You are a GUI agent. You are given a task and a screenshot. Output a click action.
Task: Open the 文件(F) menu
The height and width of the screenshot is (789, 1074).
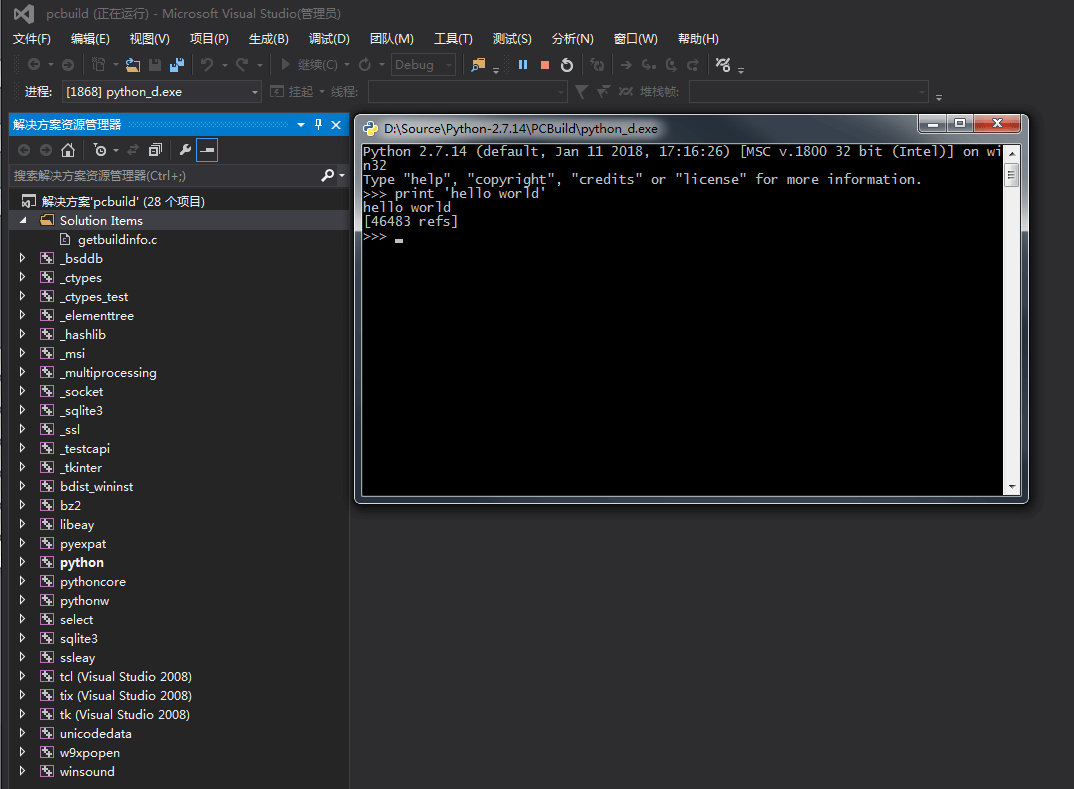coord(32,39)
